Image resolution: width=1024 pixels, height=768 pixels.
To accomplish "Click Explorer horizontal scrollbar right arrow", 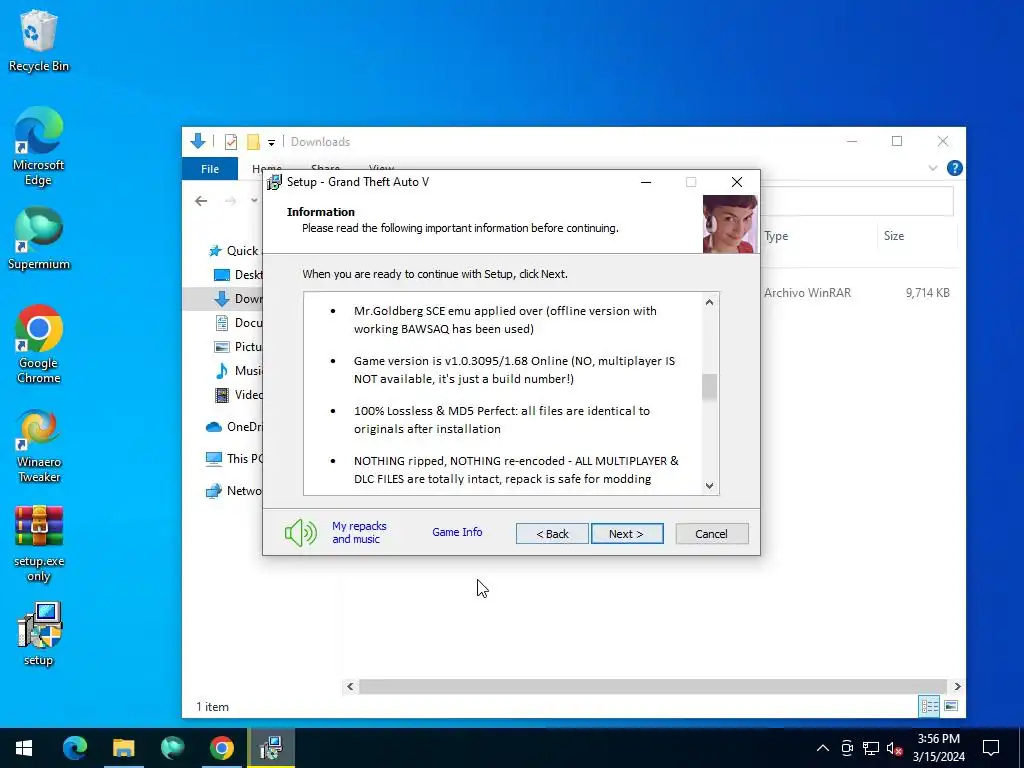I will (957, 686).
